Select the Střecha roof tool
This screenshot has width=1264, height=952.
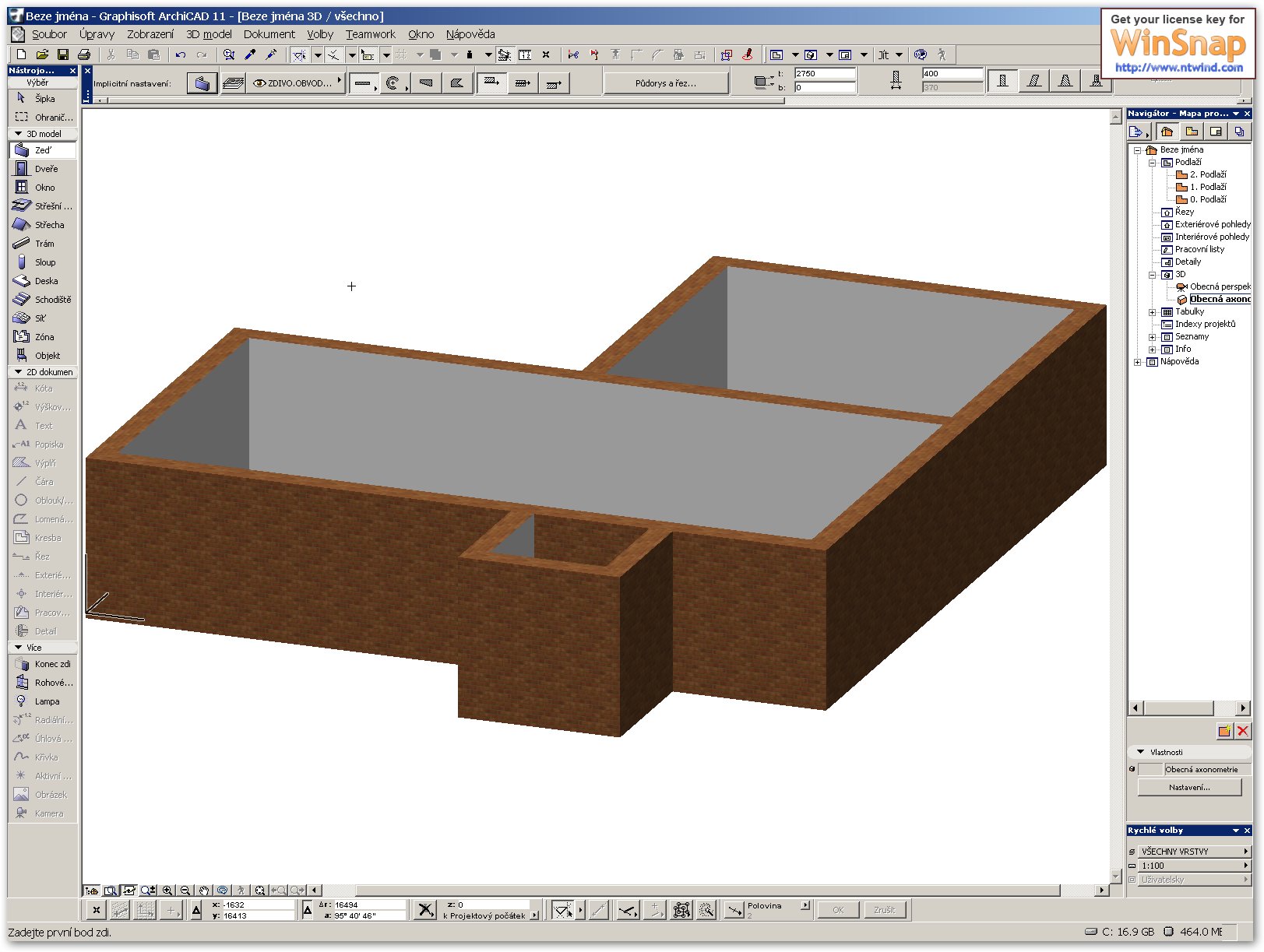click(48, 225)
